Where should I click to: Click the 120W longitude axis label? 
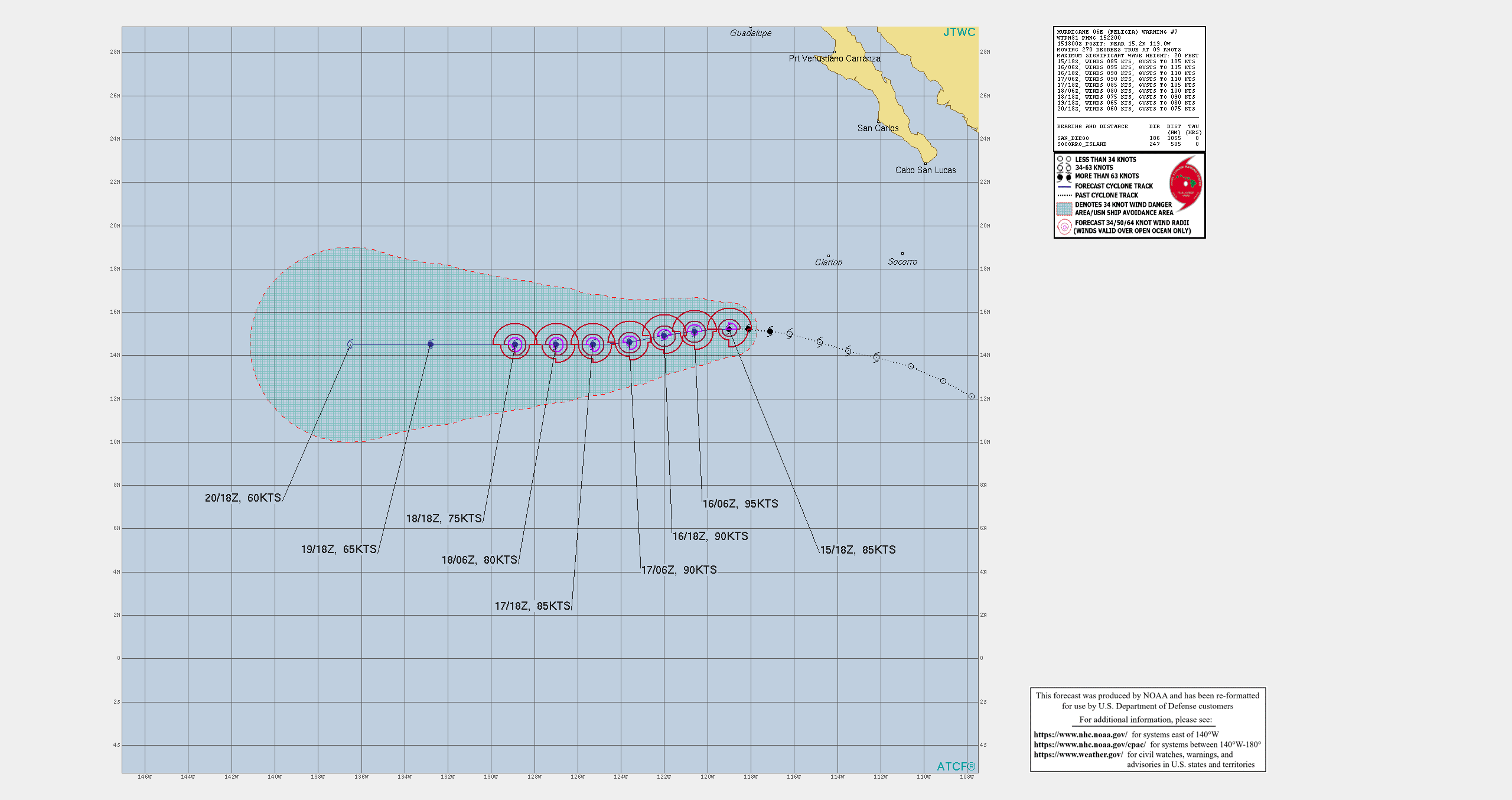coord(707,777)
